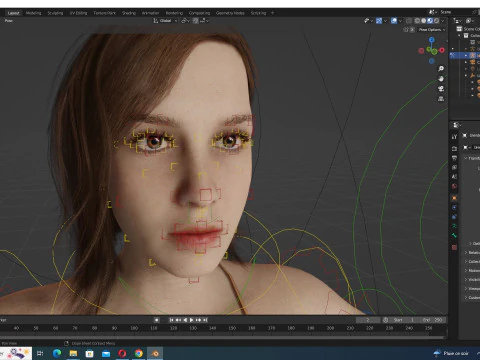Switch to the Sculpting workspace tab

tap(55, 13)
